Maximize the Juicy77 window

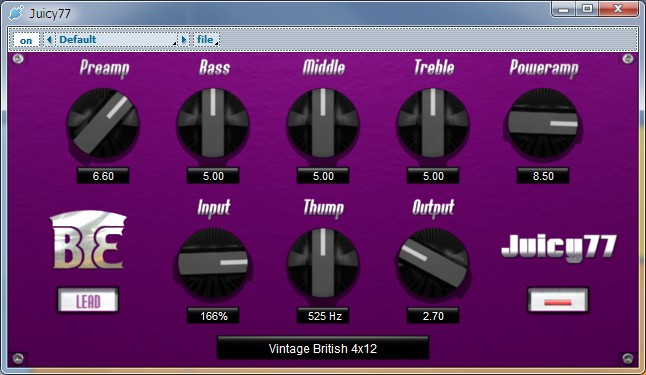(x=587, y=9)
